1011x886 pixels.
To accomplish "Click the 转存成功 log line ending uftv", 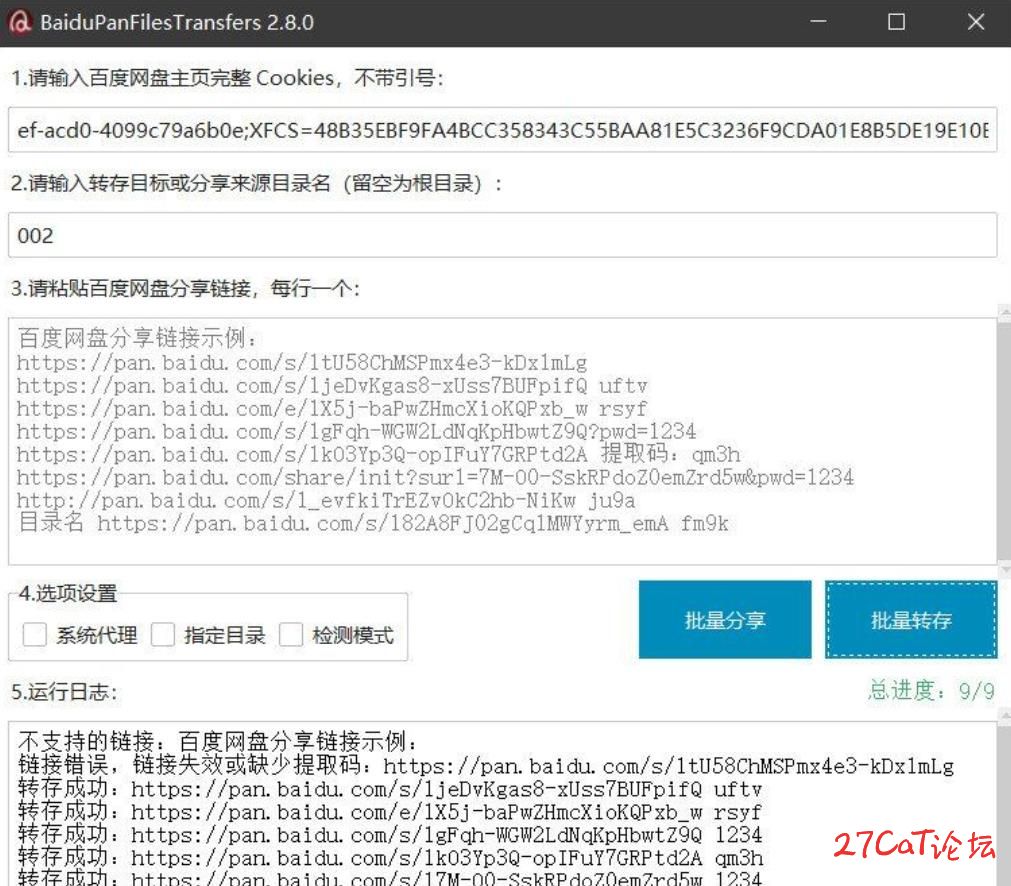I will coord(390,789).
